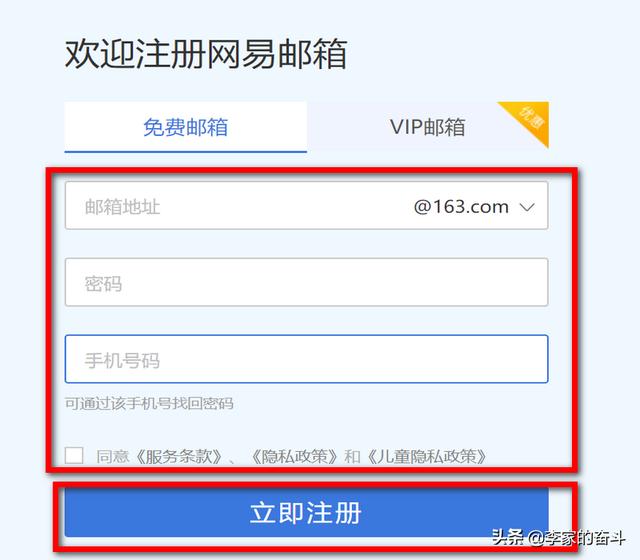This screenshot has height=560, width=640.
Task: Click the 可通过该手机号找回密码 hint text
Action: [149, 404]
